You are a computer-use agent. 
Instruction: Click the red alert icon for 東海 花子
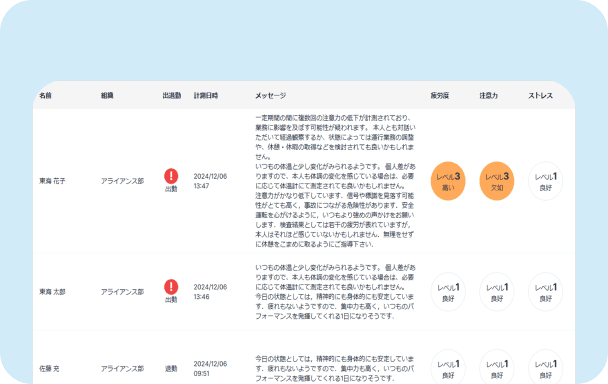pos(171,176)
